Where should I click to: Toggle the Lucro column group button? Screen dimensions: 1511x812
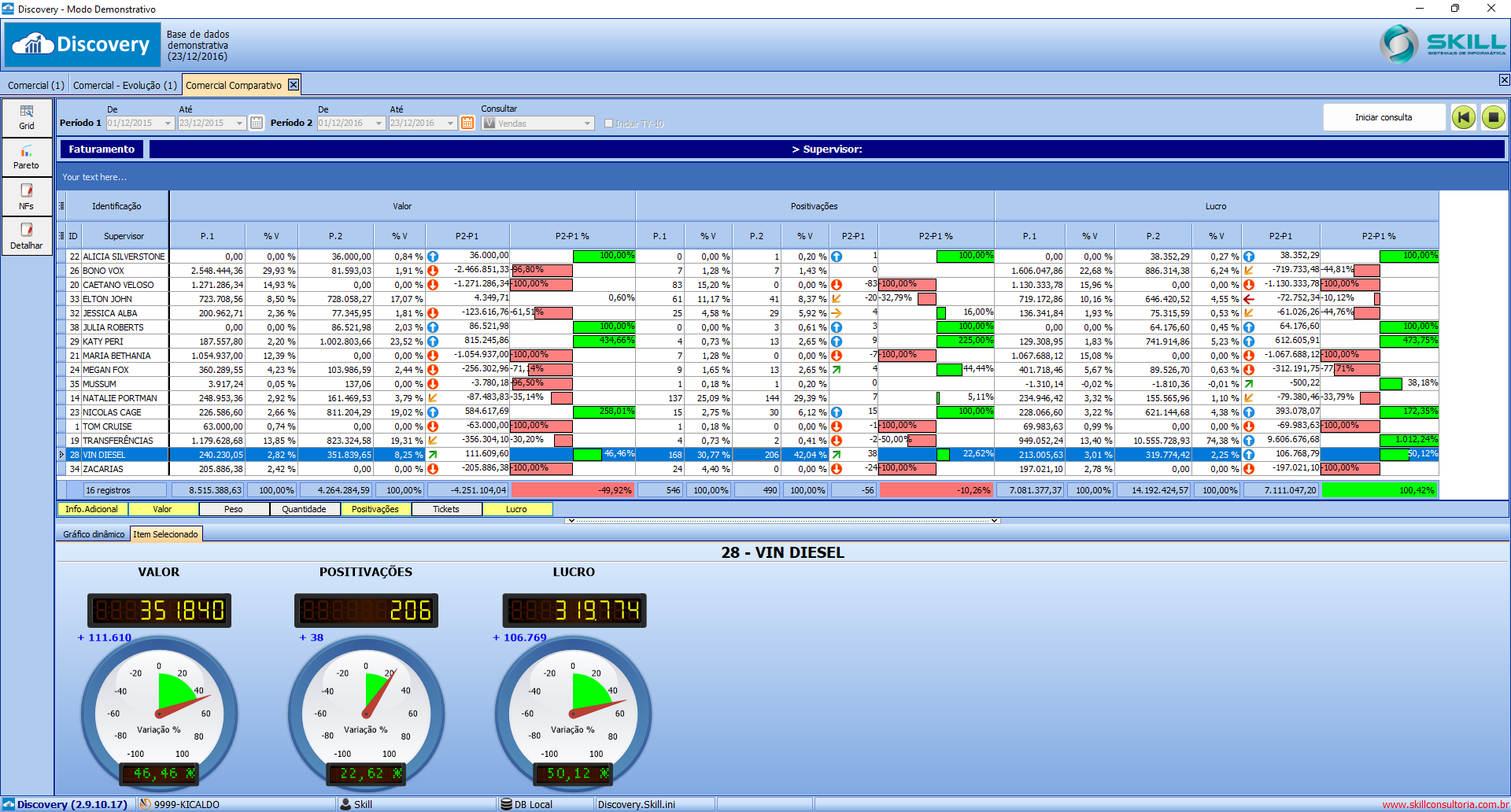coord(517,509)
